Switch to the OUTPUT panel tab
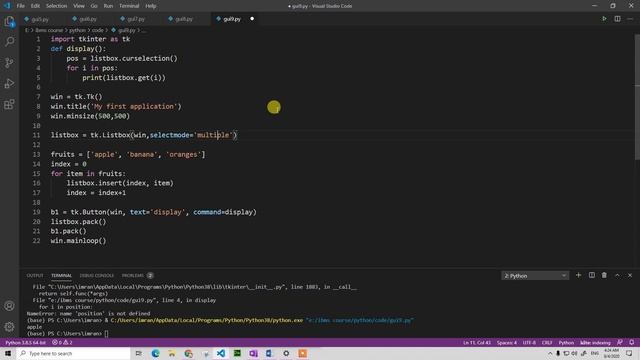This screenshot has width=640, height=360. coord(35,276)
